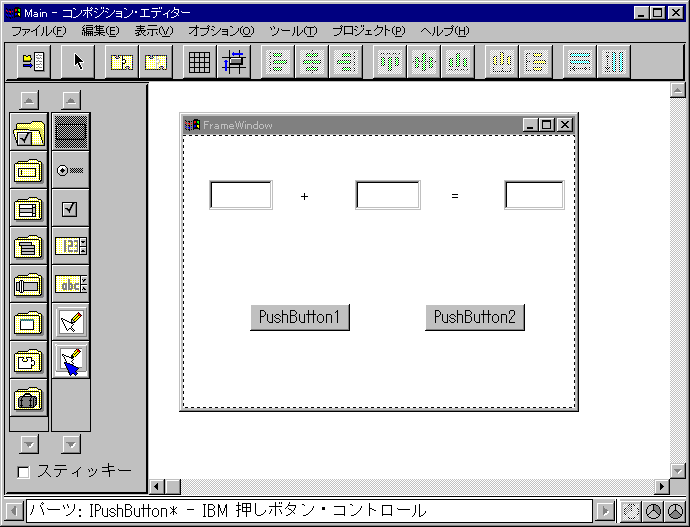Select the check box part
The width and height of the screenshot is (690, 527).
tap(71, 209)
